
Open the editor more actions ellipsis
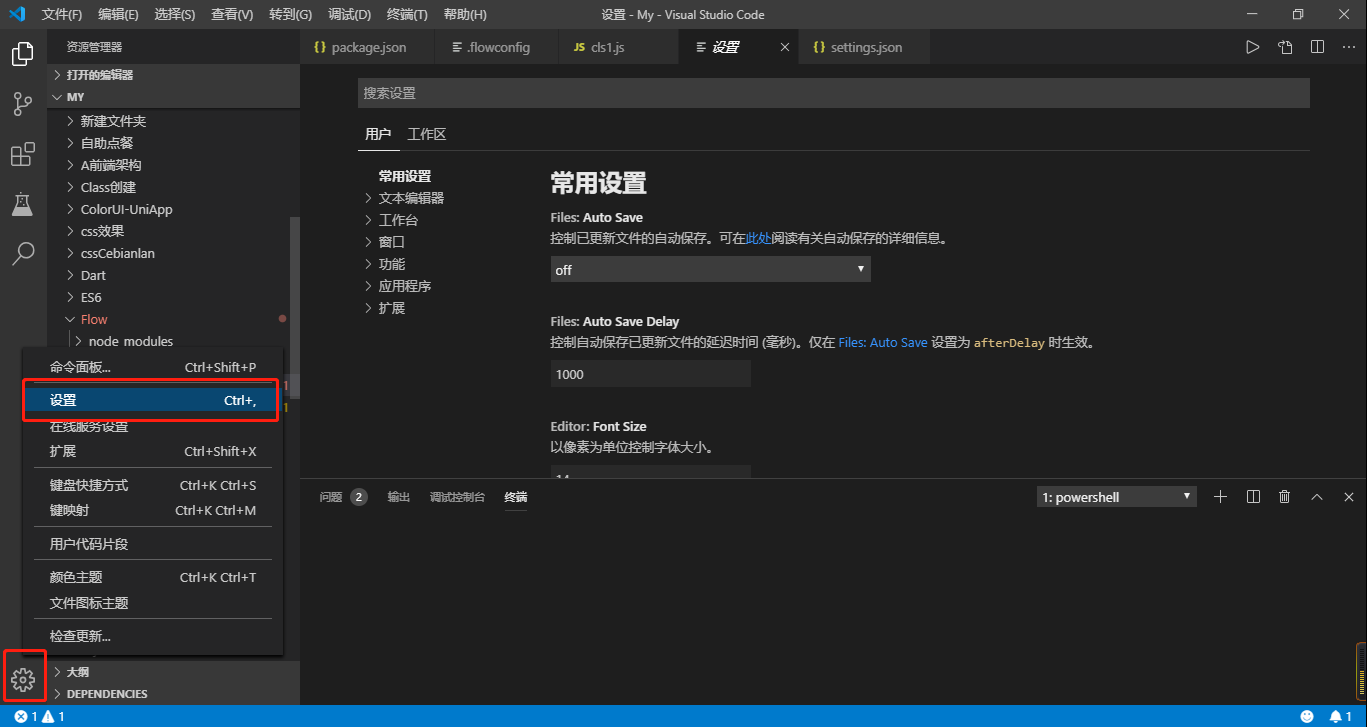click(1349, 47)
